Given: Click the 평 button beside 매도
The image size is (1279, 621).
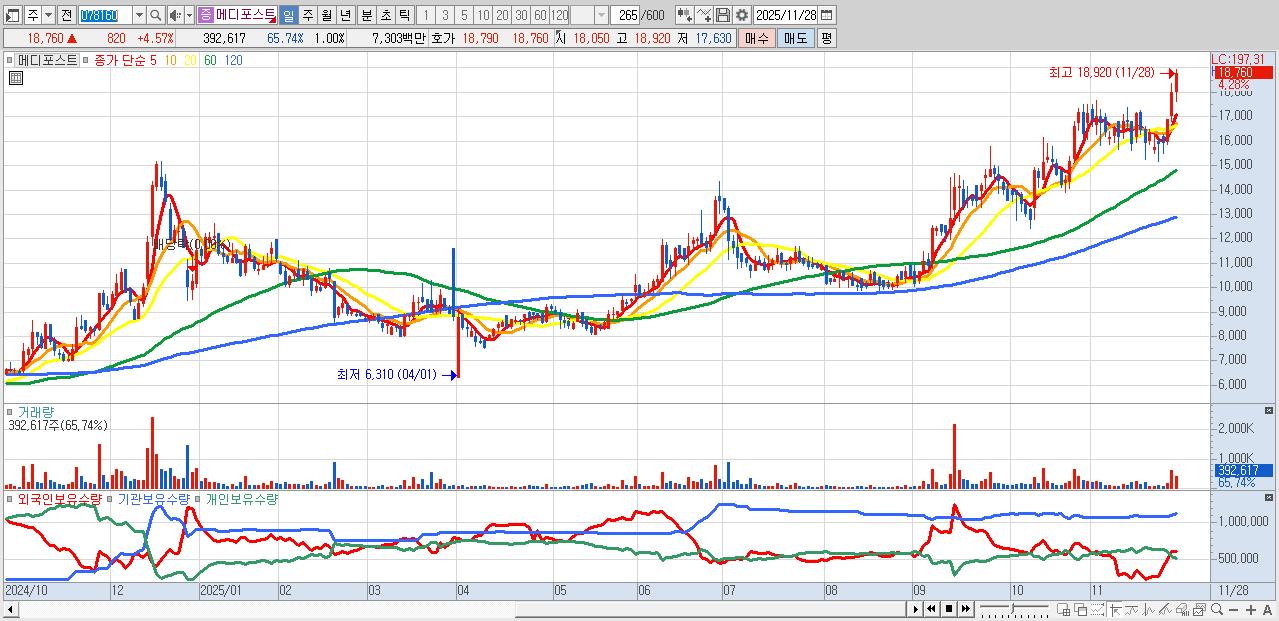Looking at the screenshot, I should [x=826, y=38].
